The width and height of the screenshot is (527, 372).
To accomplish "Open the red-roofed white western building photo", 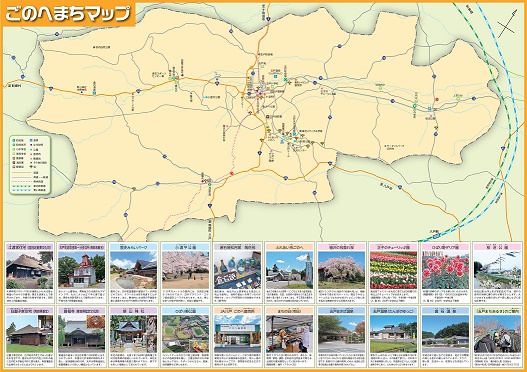I will (x=81, y=270).
